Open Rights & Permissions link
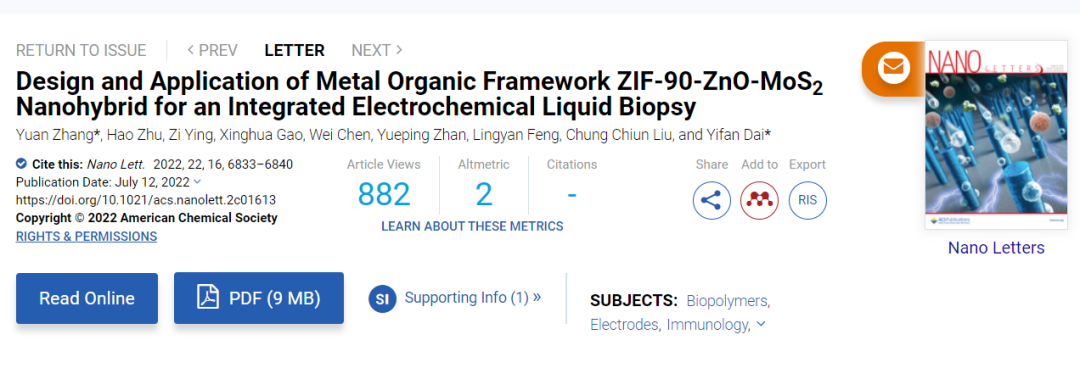 click(86, 236)
